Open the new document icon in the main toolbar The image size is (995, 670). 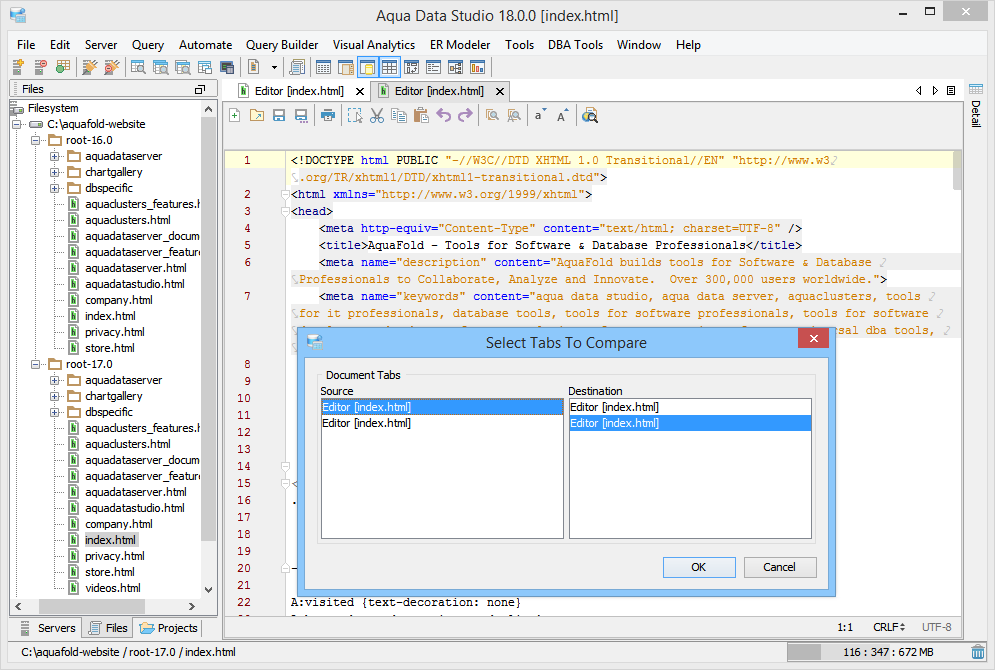click(254, 67)
